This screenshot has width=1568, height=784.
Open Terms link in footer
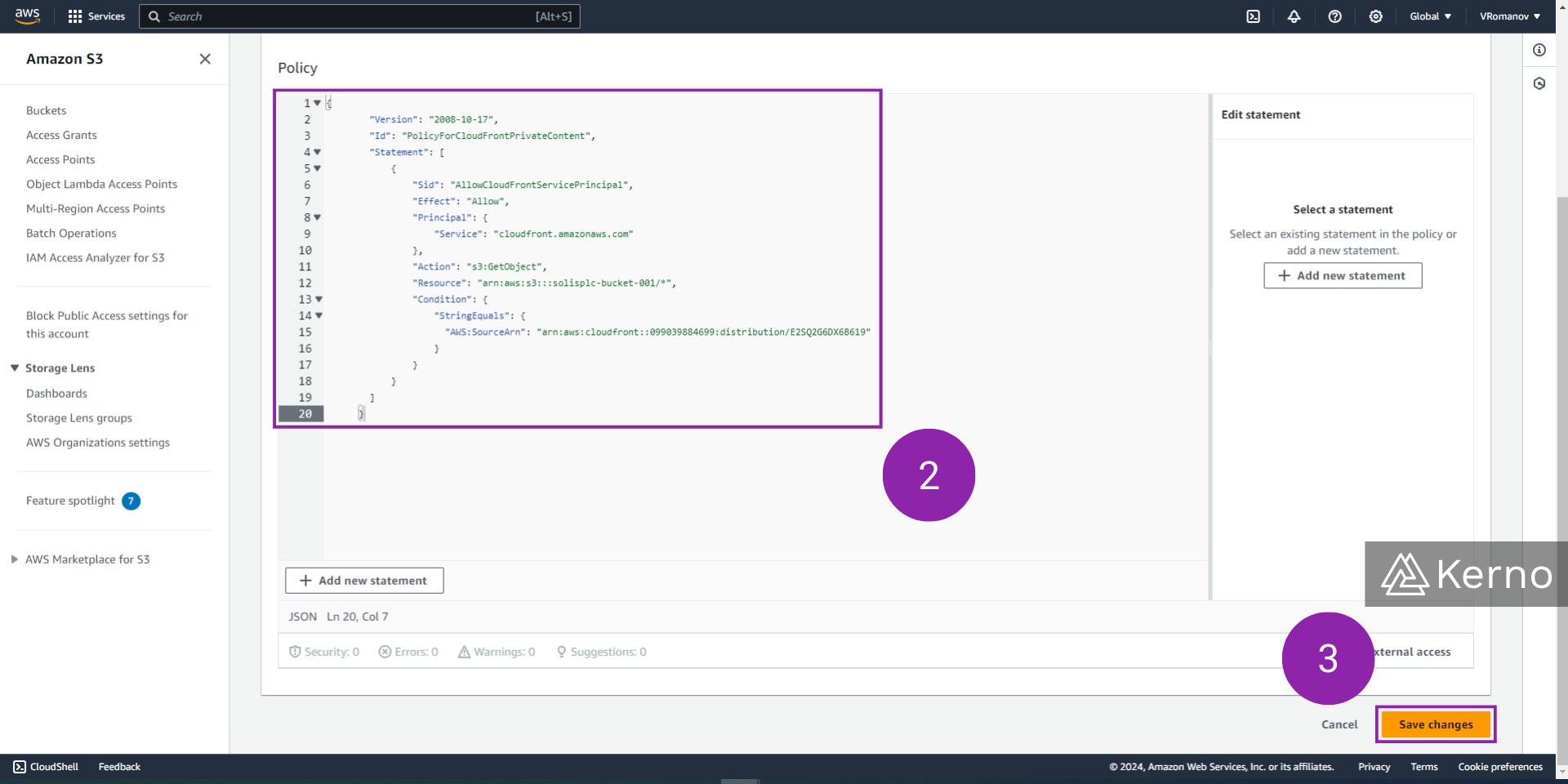click(1423, 767)
